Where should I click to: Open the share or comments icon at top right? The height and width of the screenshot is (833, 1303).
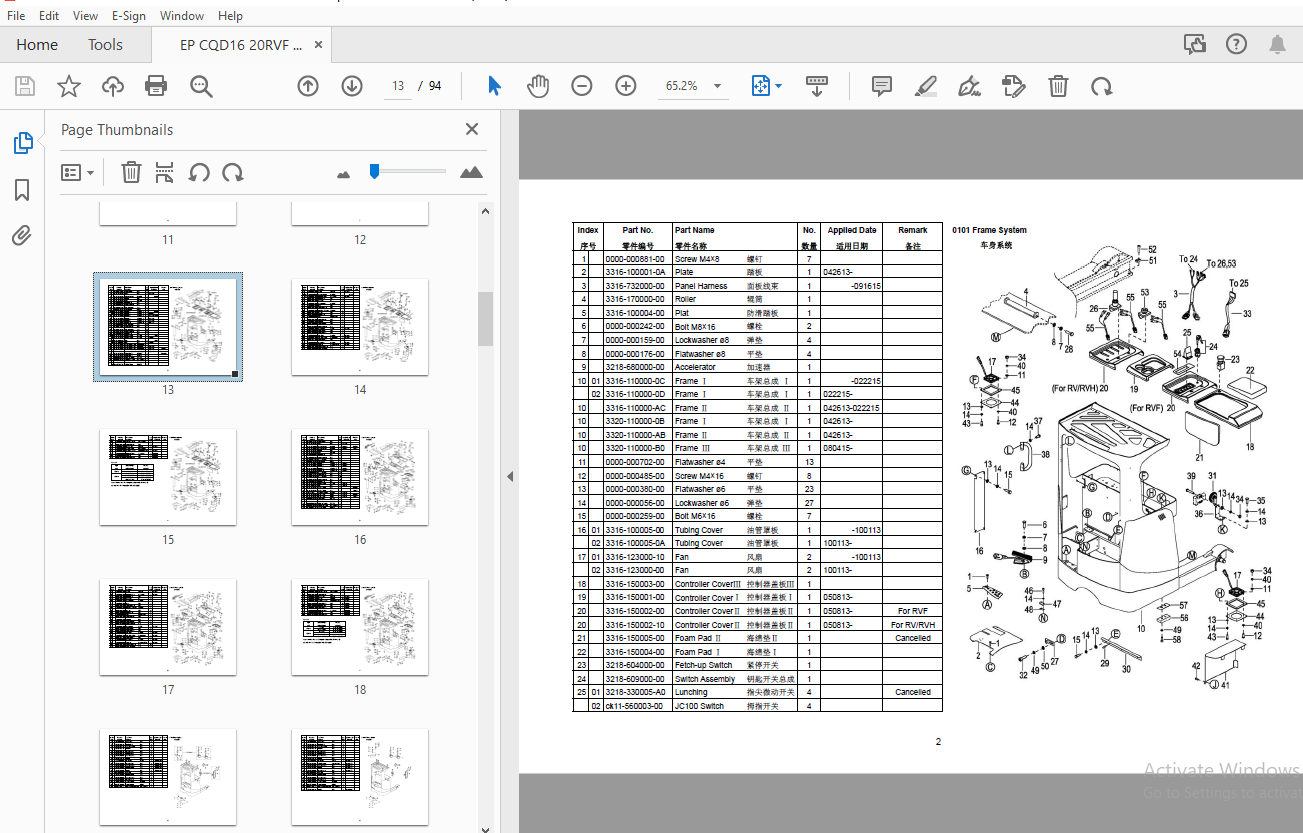click(x=1194, y=44)
